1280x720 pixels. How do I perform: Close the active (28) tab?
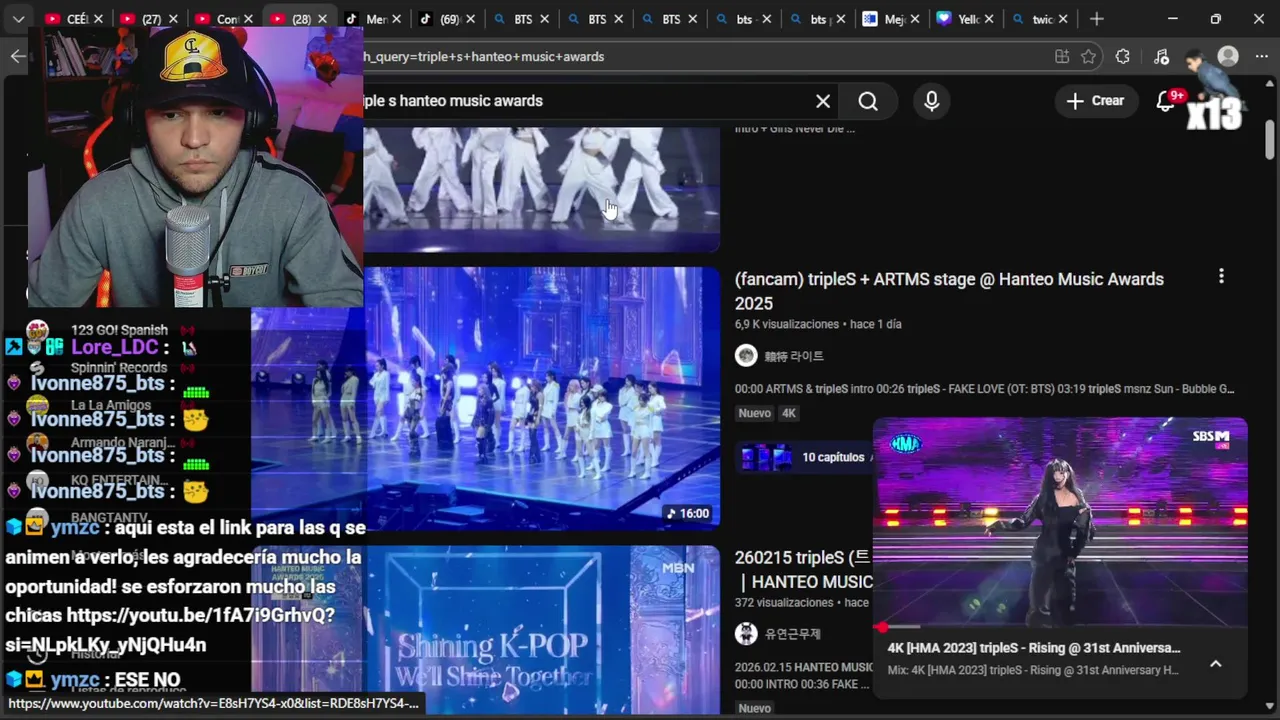coord(322,19)
